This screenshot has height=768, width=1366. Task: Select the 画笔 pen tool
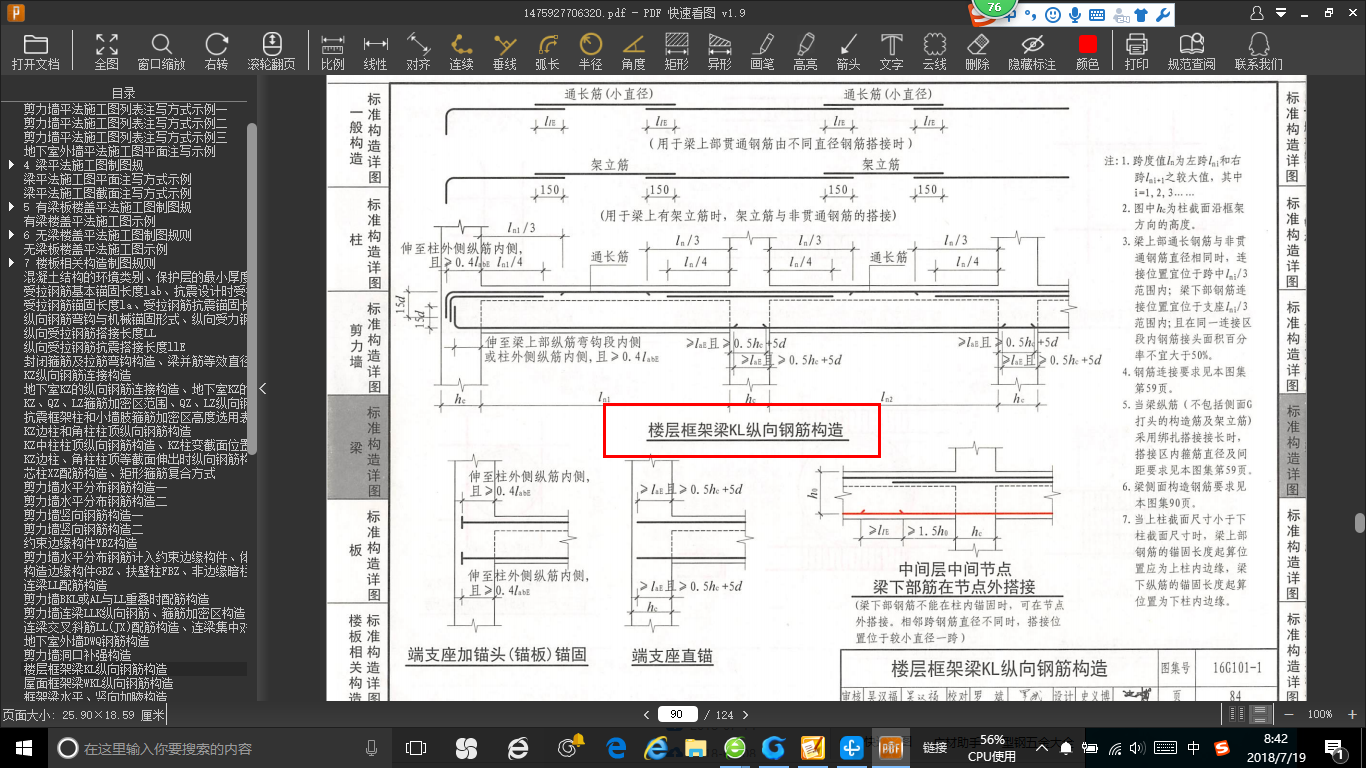pos(763,52)
